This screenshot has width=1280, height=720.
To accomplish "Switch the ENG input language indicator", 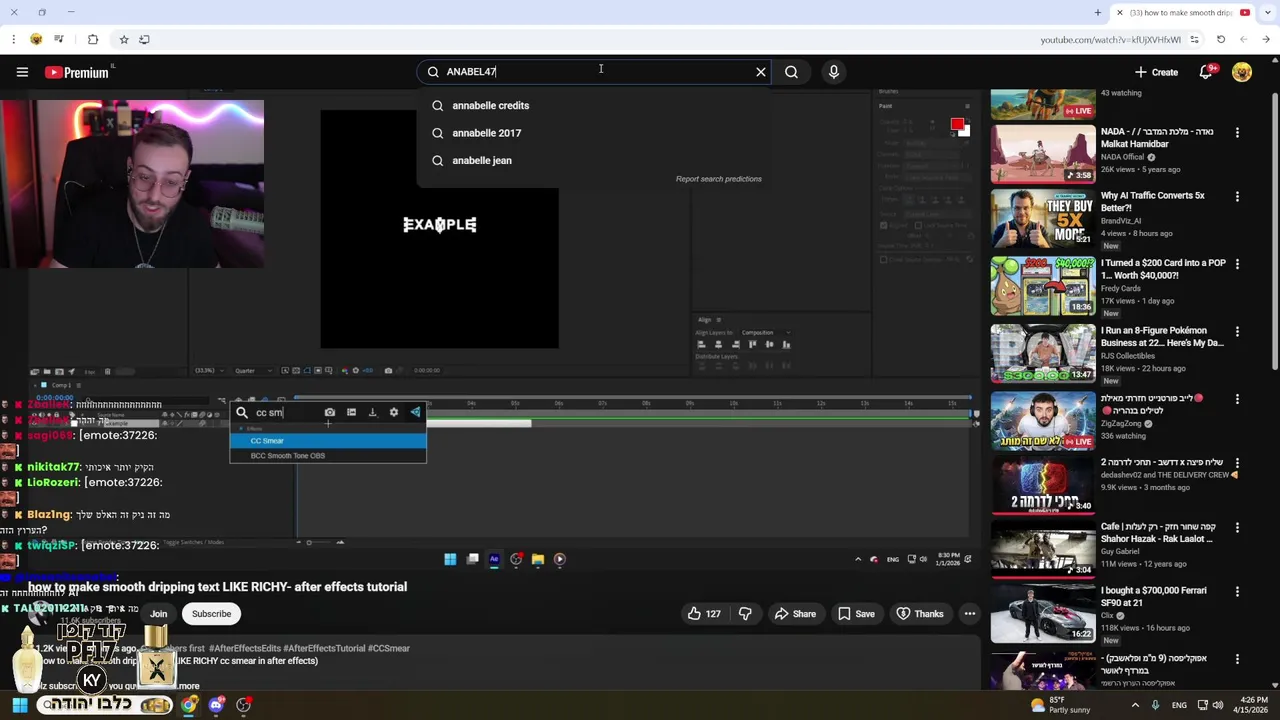I will tap(1179, 705).
